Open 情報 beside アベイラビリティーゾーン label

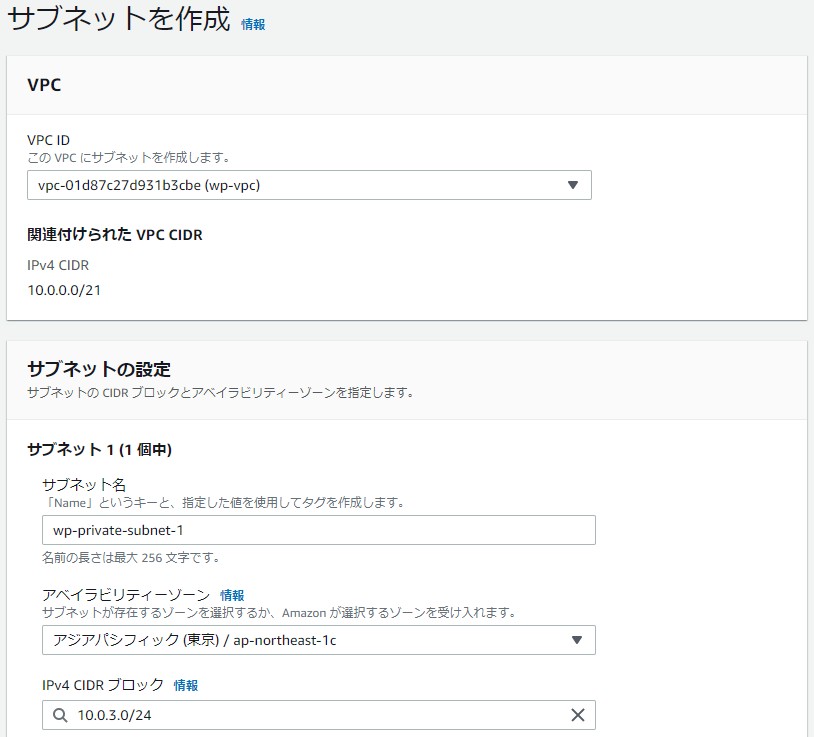point(232,595)
